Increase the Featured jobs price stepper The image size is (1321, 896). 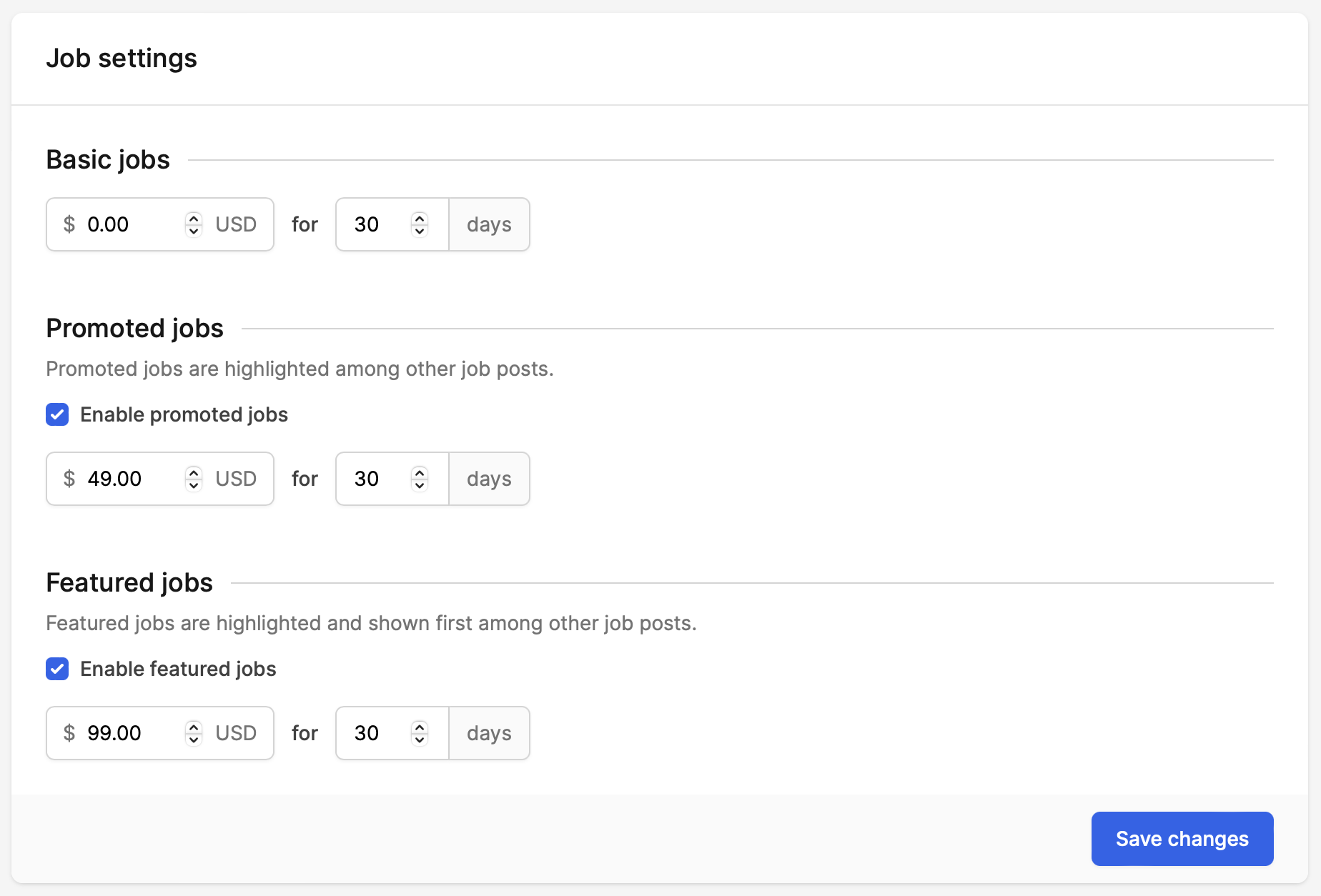[x=194, y=727]
